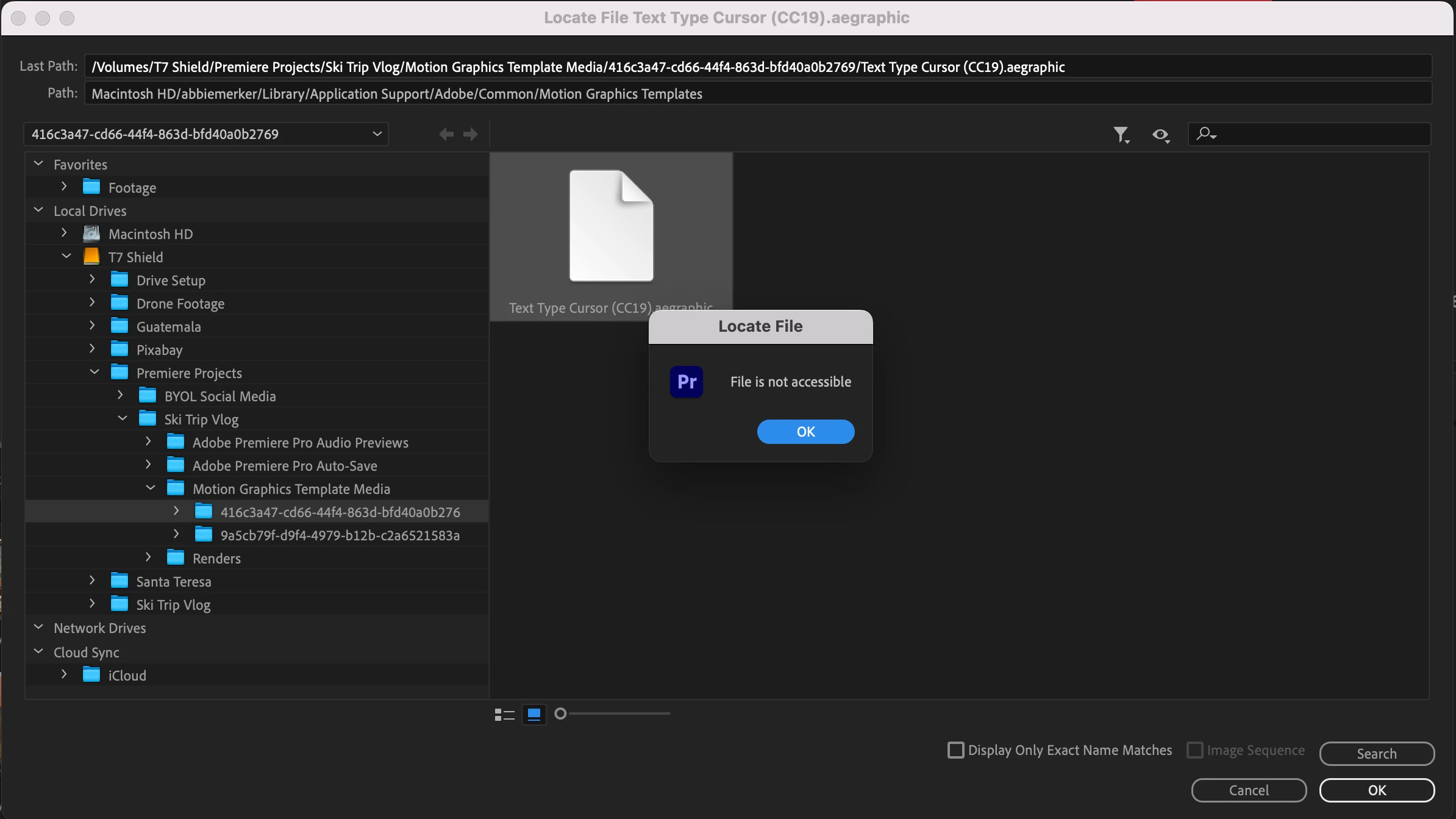Select the Renders folder
This screenshot has height=819, width=1456.
click(x=216, y=559)
